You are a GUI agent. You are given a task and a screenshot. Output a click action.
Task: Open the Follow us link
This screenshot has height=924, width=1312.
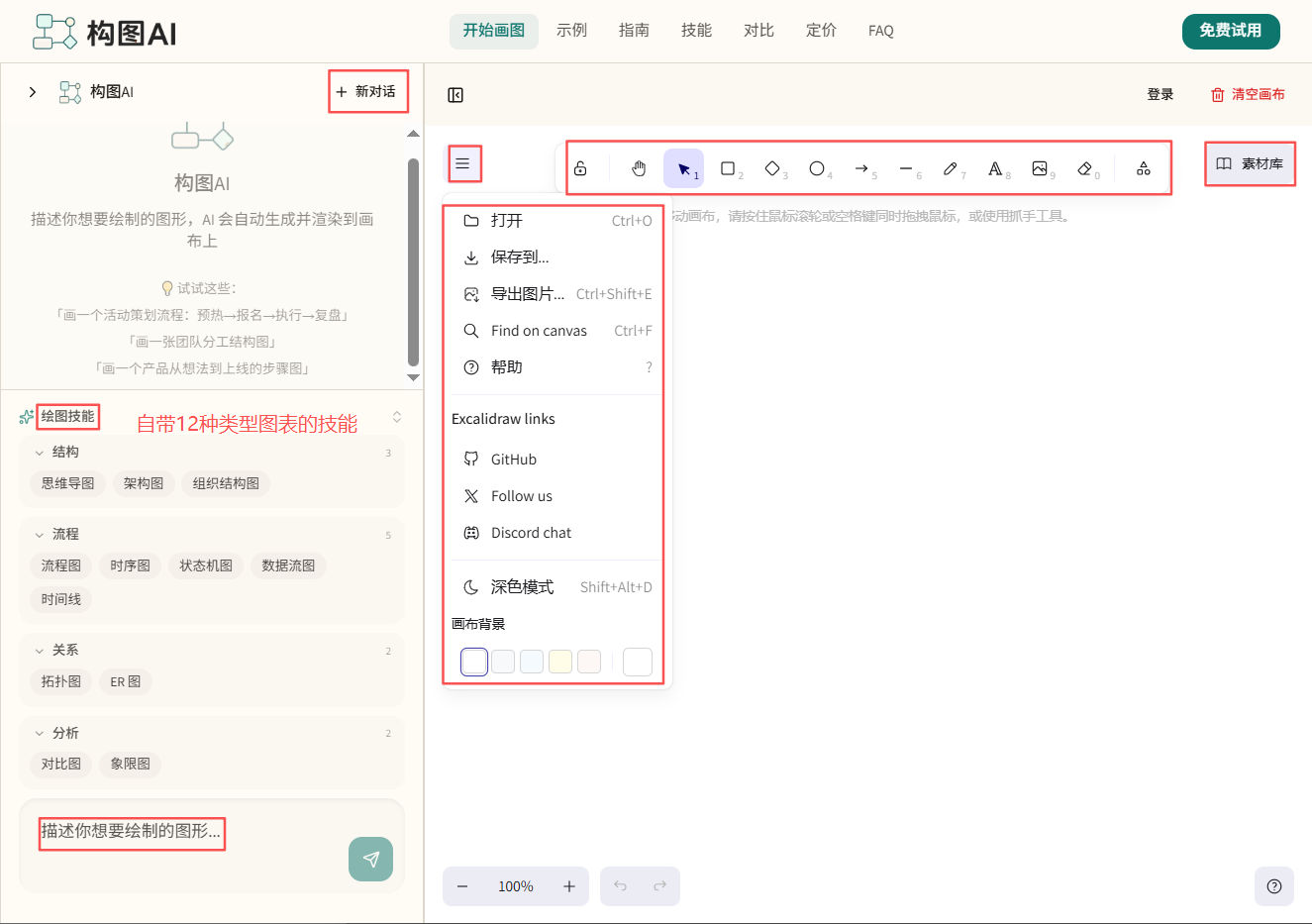[x=557, y=496]
